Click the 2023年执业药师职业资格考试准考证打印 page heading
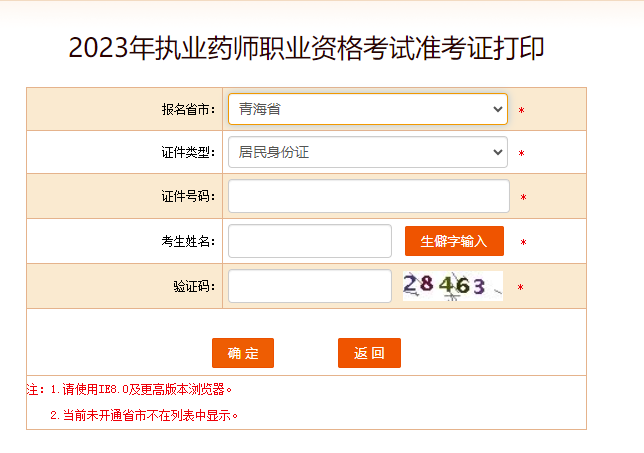The height and width of the screenshot is (453, 644). pos(306,48)
